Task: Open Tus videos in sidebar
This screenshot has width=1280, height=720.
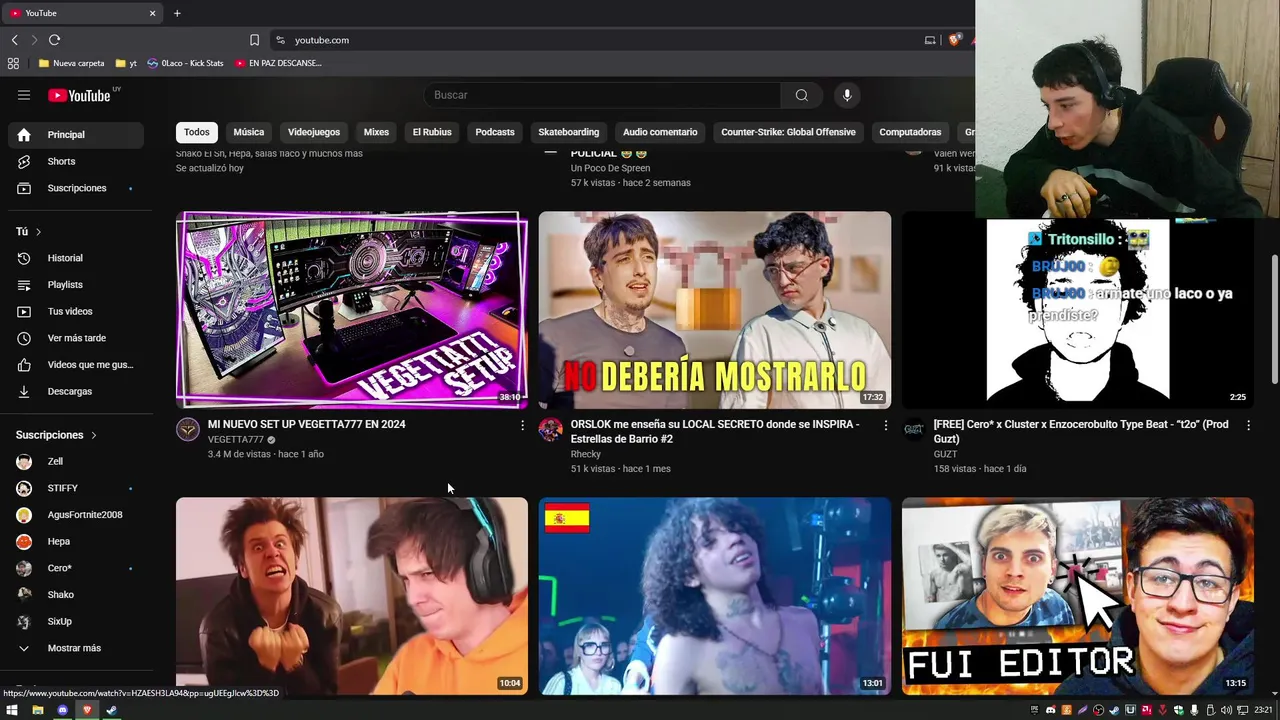Action: click(76, 311)
